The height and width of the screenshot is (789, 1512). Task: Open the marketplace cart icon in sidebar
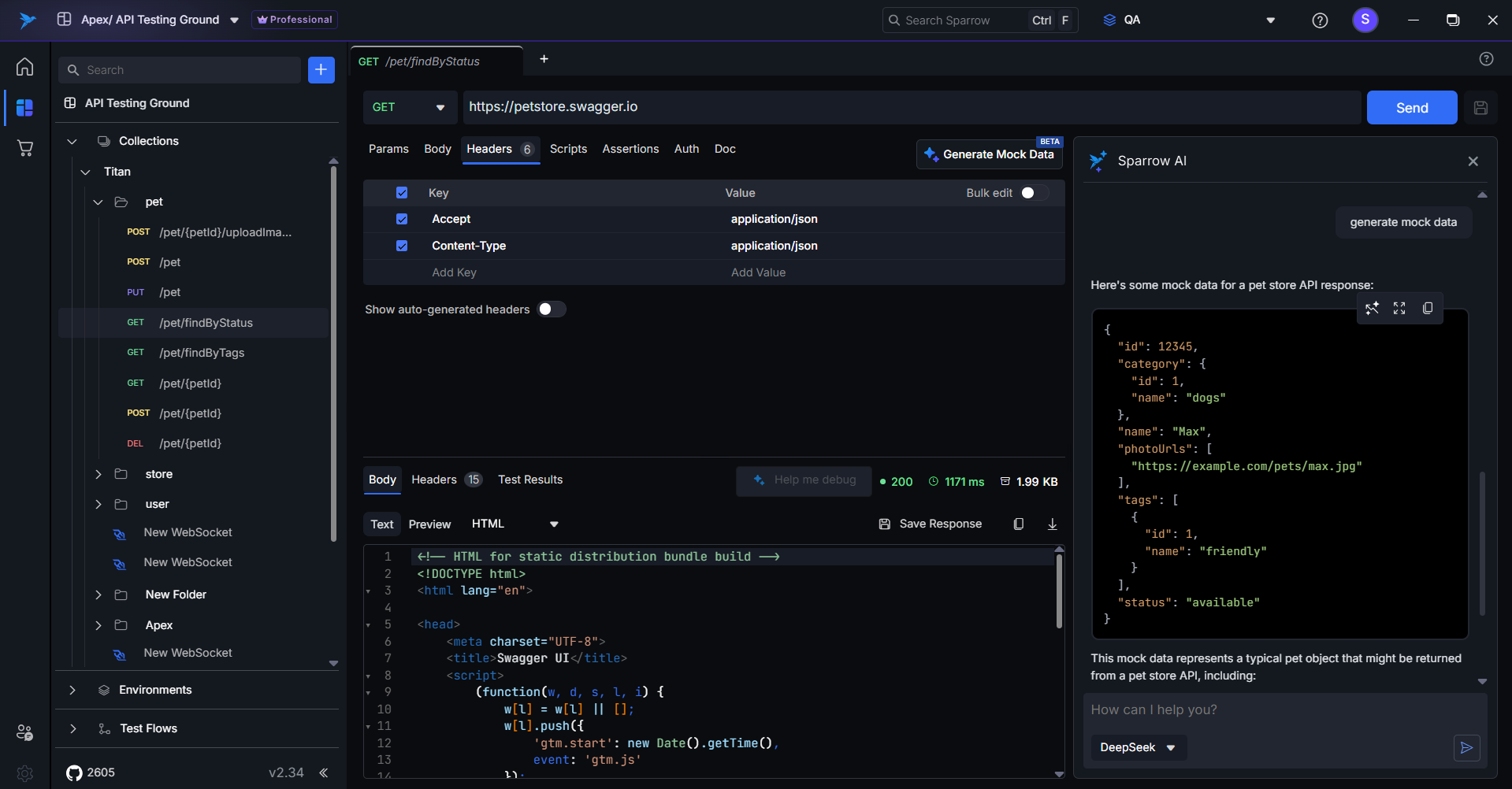[x=24, y=148]
